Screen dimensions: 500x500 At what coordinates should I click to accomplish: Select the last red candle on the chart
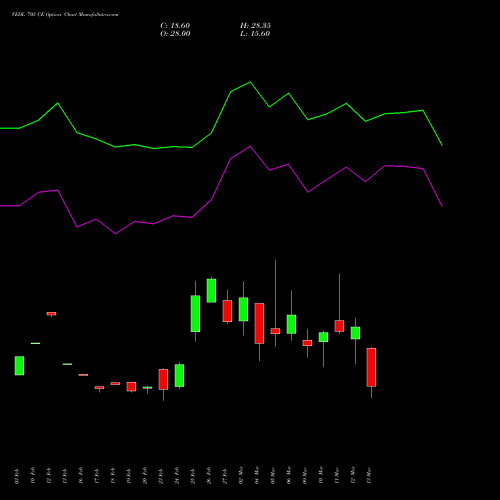371,367
